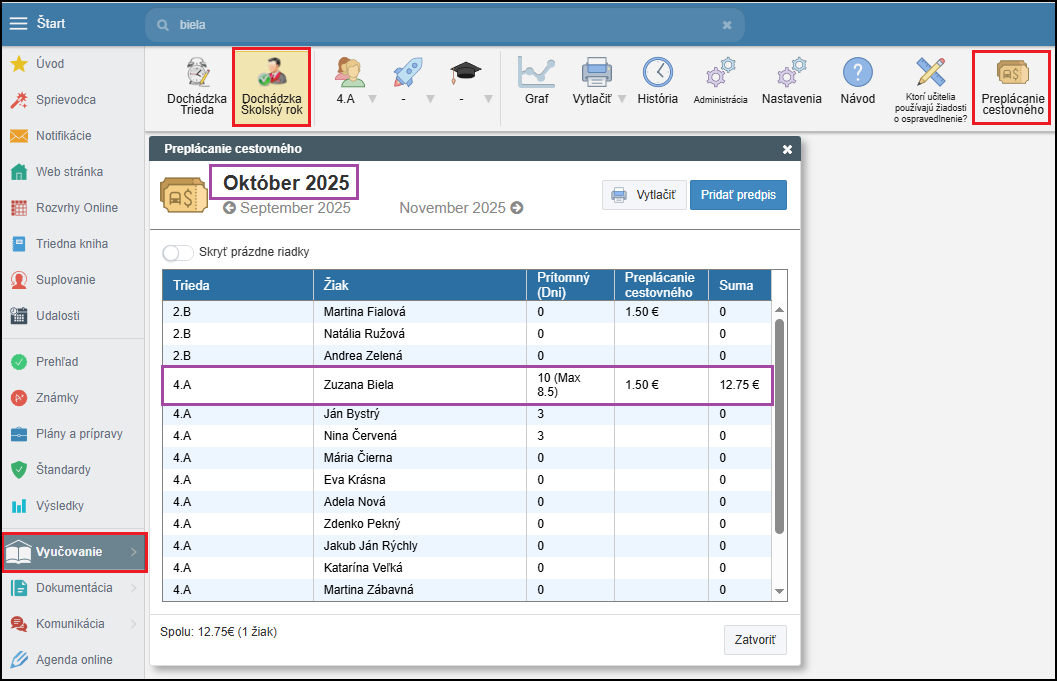This screenshot has height=681, width=1057.
Task: Expand the Vyučovanie sidebar section
Action: [x=74, y=552]
